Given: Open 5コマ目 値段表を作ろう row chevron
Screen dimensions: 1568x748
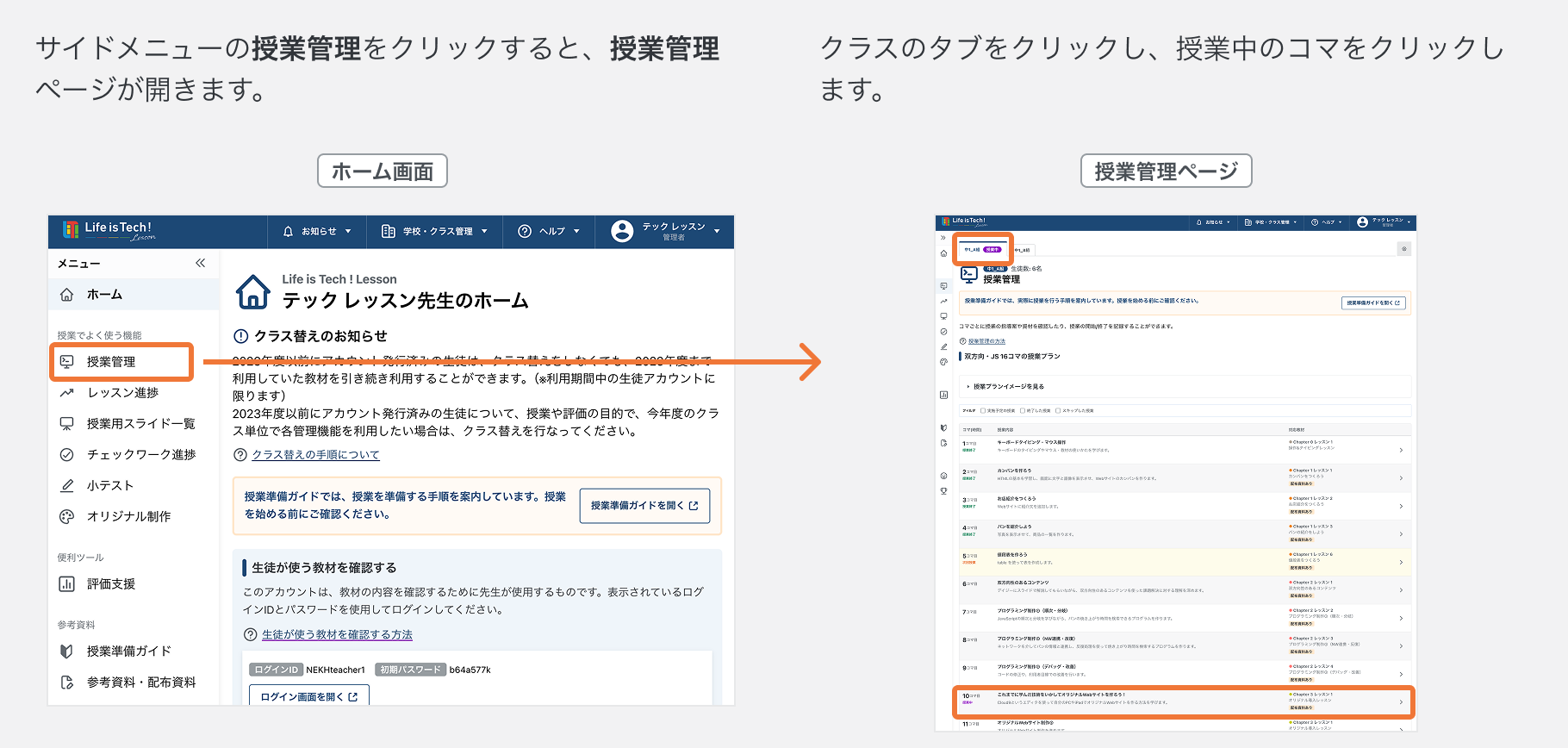Looking at the screenshot, I should tap(1401, 562).
